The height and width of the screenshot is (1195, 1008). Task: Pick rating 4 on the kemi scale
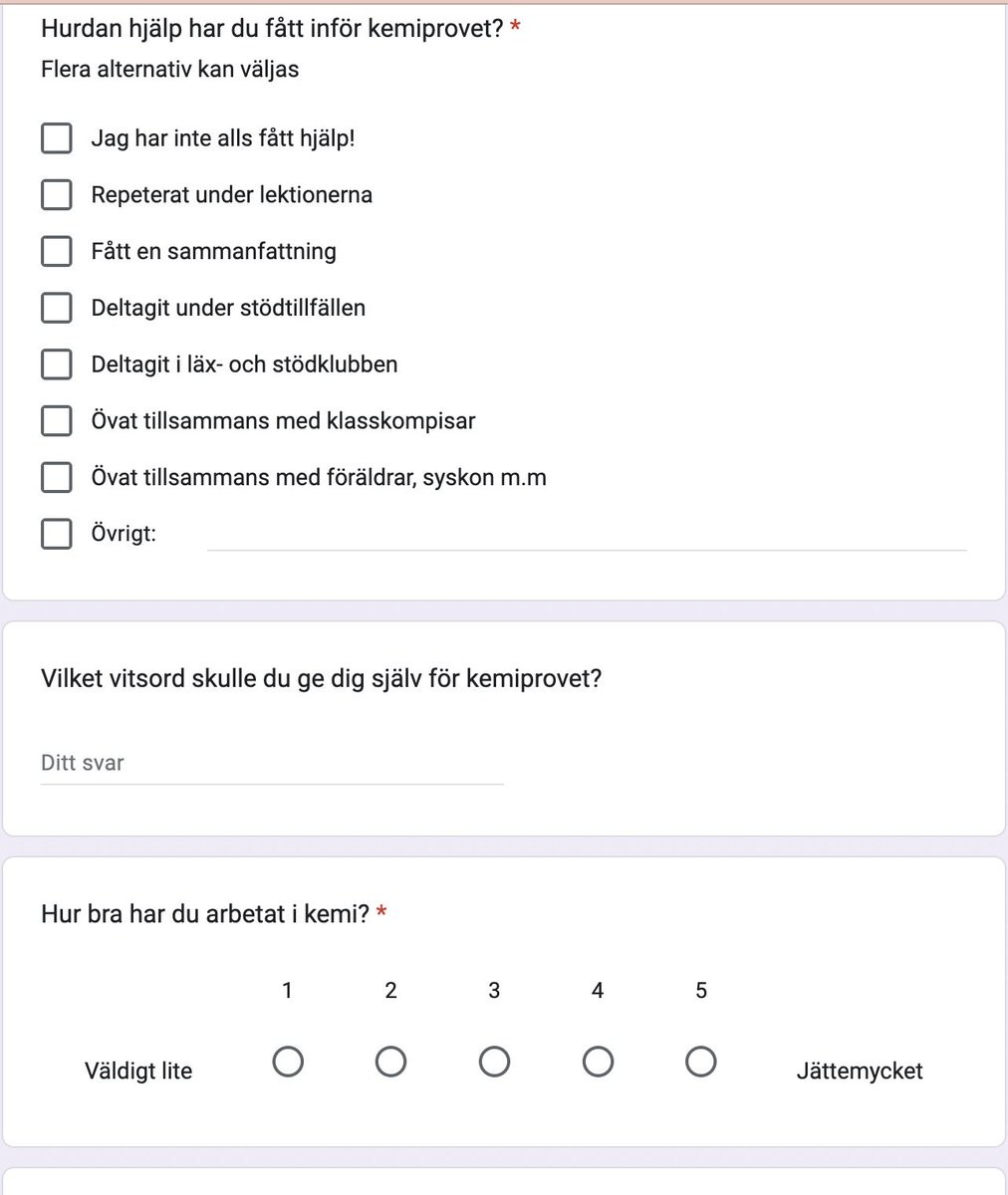coord(598,1063)
